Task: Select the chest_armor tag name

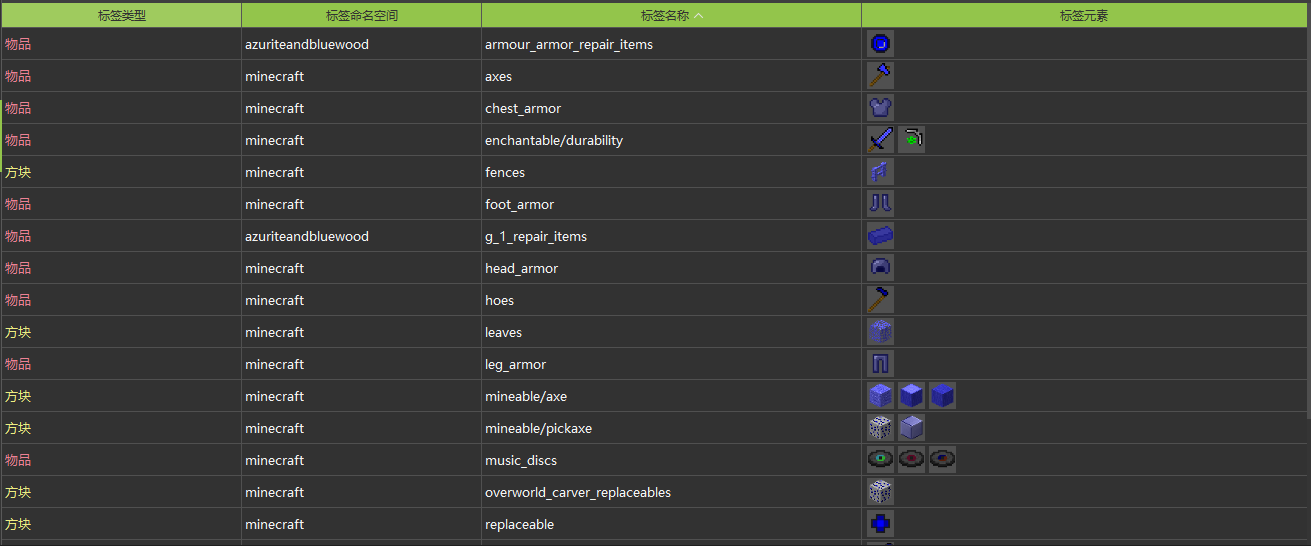Action: point(521,108)
